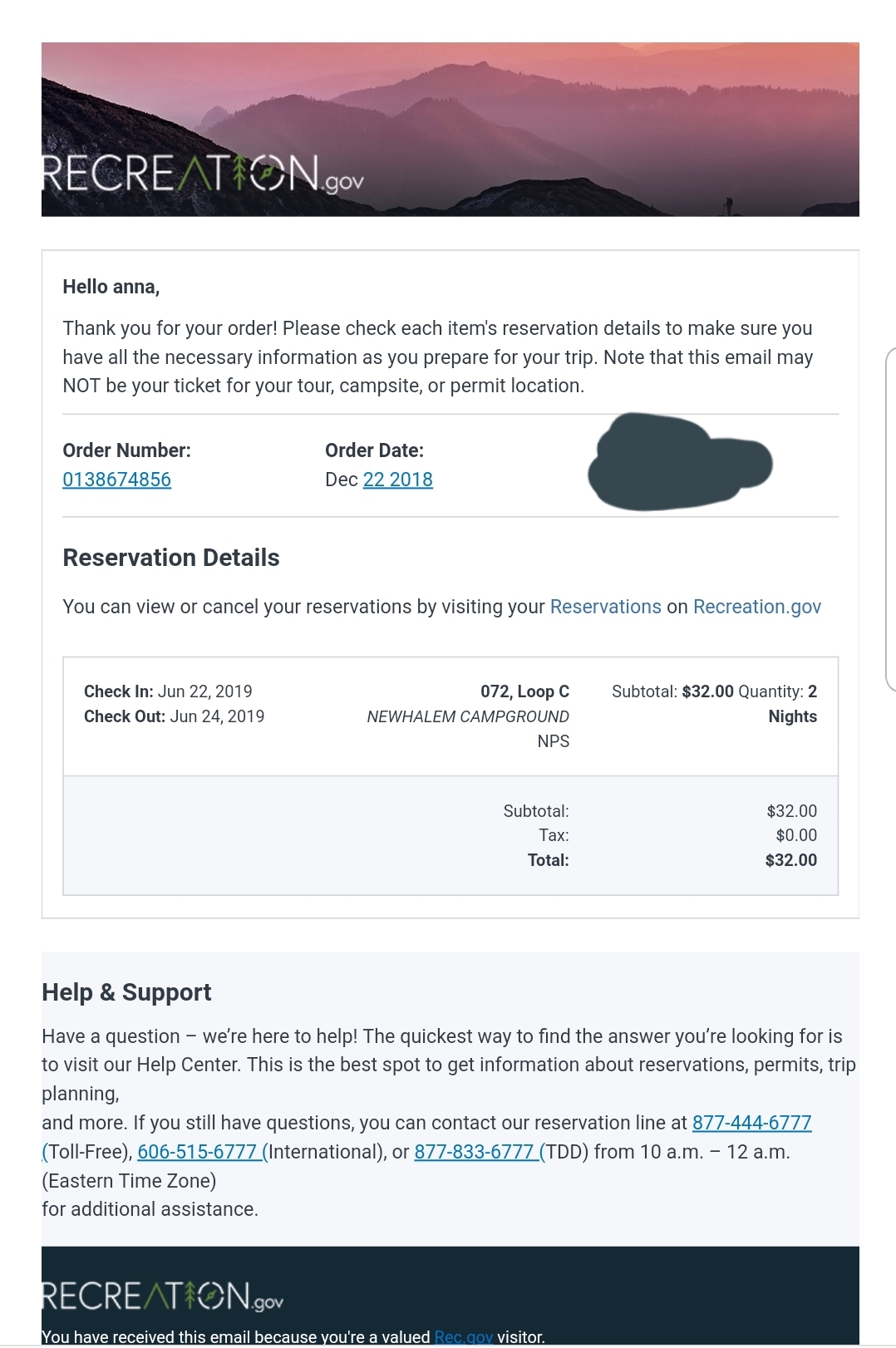Click the dark scribbled redaction blob
The image size is (896, 1348).
coord(677,463)
